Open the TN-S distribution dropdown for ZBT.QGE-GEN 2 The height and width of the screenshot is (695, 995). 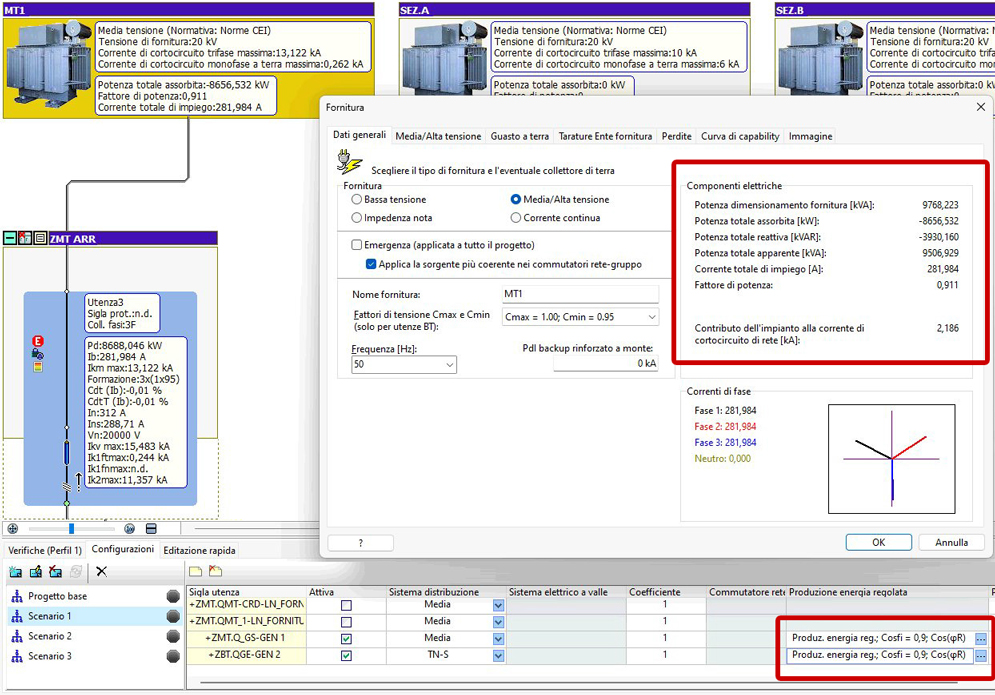click(x=498, y=656)
